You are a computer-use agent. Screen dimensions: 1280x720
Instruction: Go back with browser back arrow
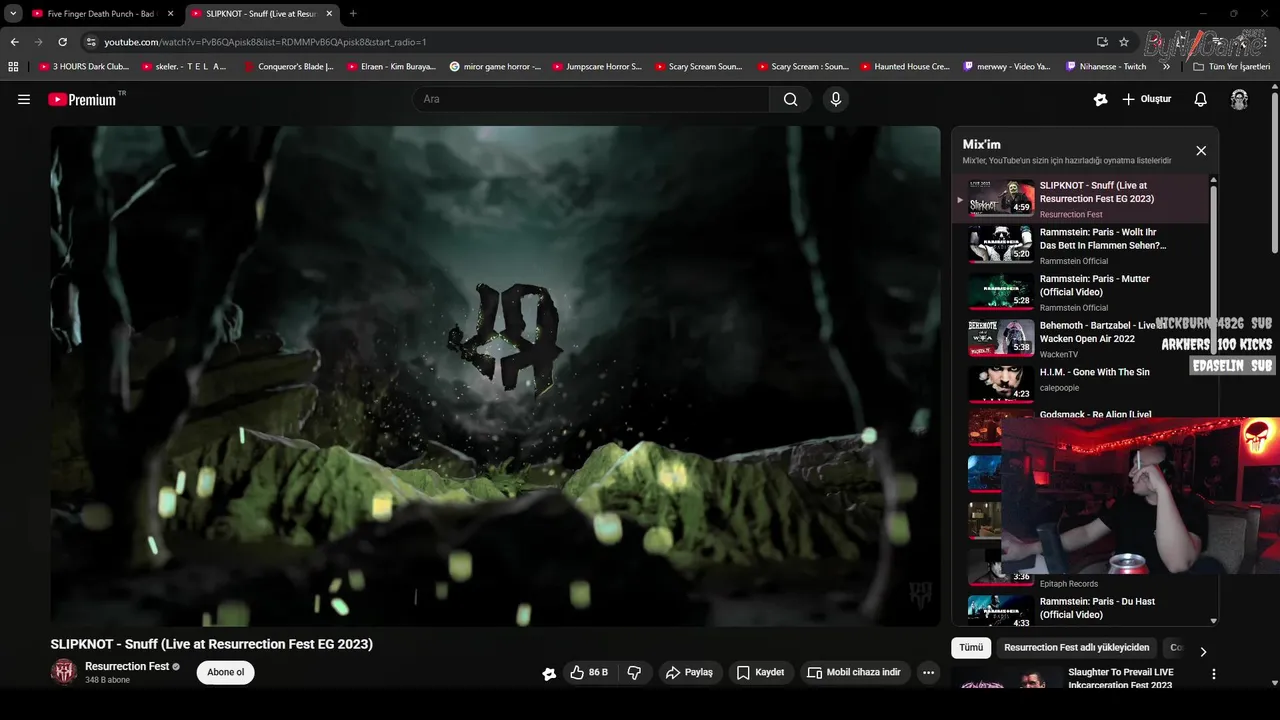[x=14, y=42]
